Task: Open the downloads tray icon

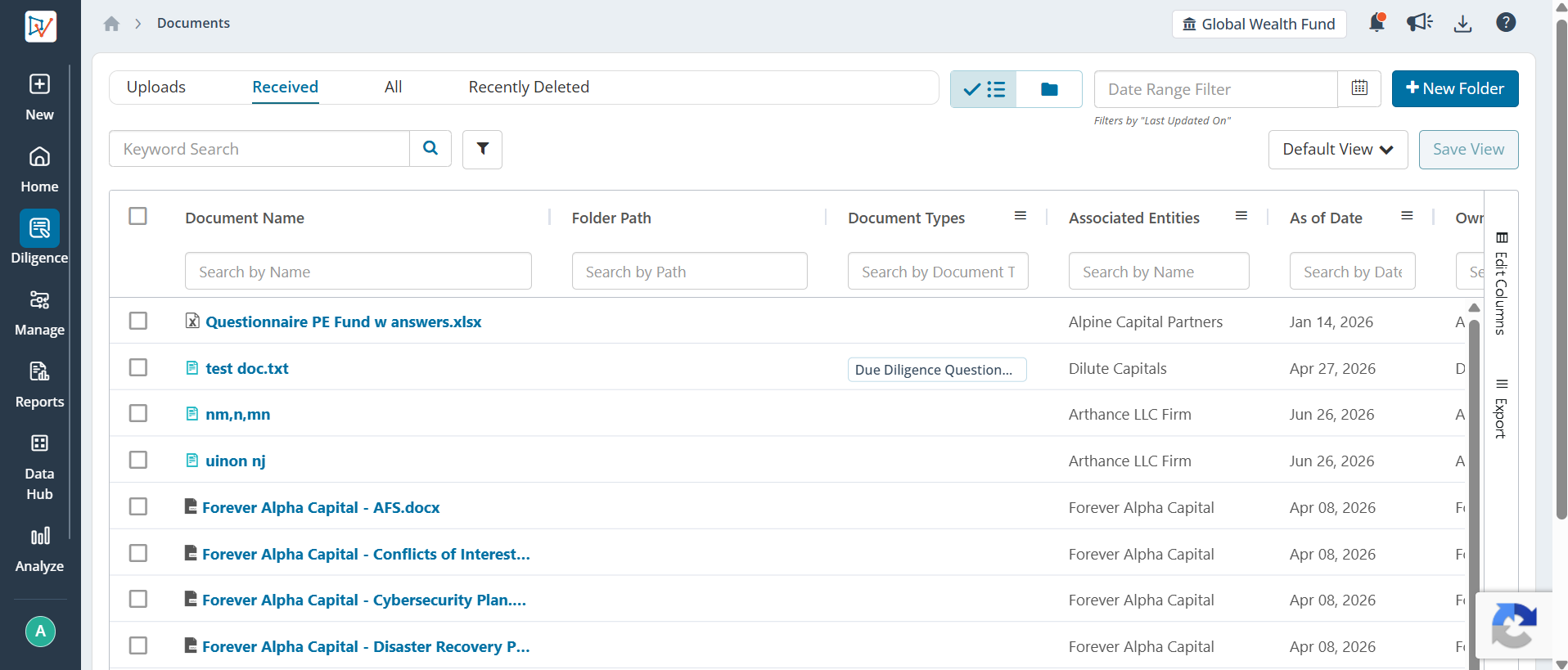Action: click(x=1462, y=23)
